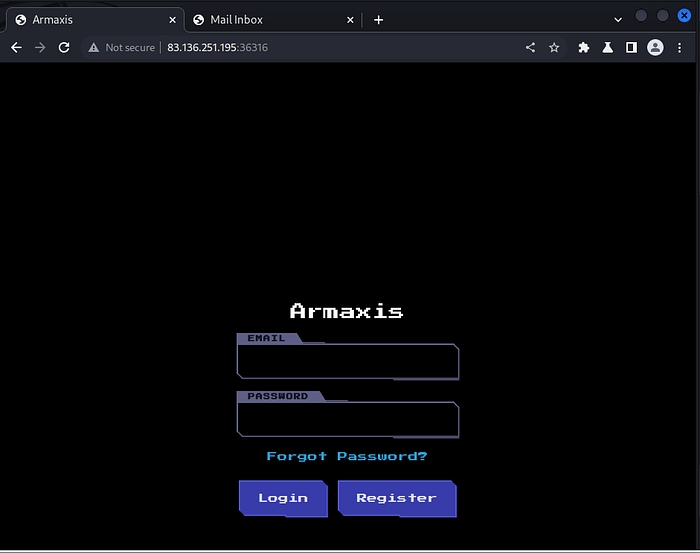Share this page via share icon
The height and width of the screenshot is (553, 700).
point(530,47)
